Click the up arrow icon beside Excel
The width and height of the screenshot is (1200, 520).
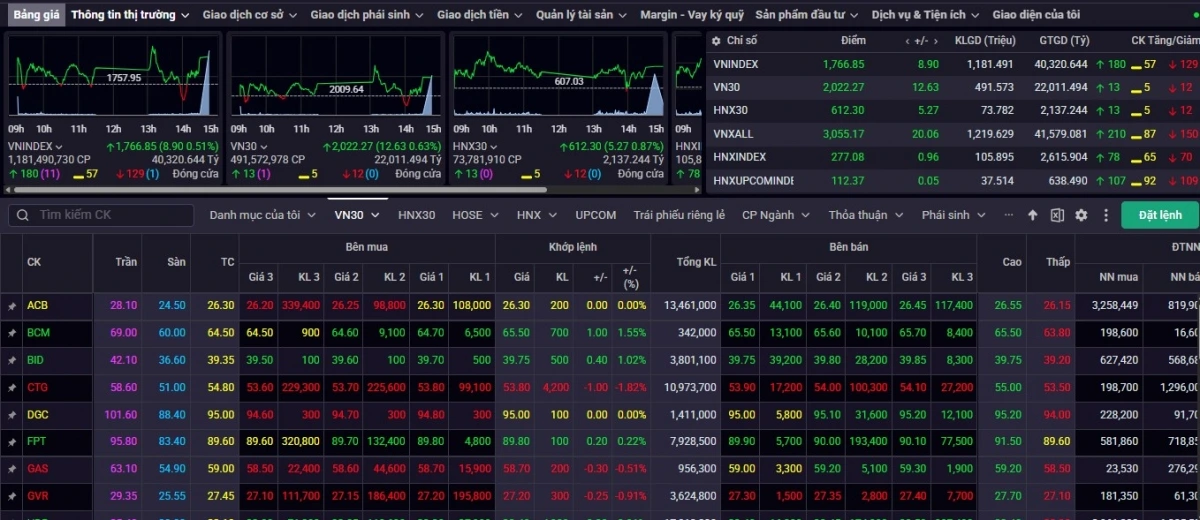coord(1032,215)
